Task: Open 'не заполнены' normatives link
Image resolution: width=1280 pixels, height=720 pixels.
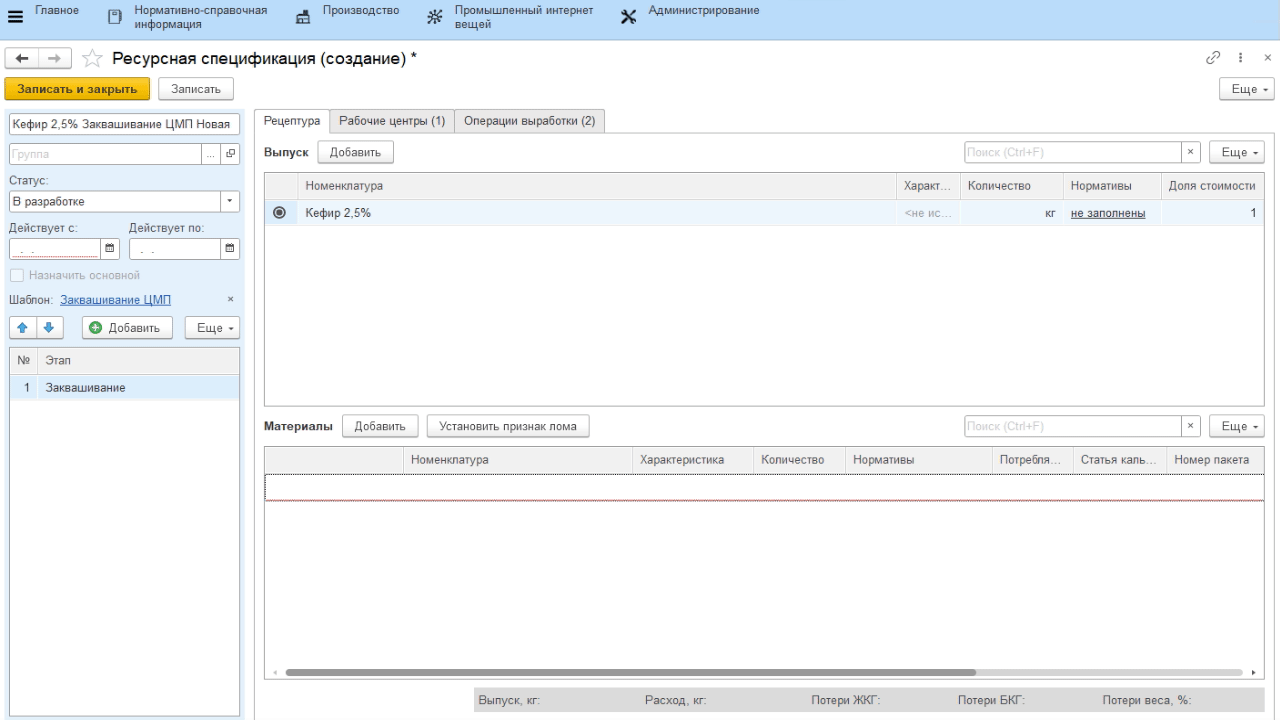Action: coord(1108,213)
